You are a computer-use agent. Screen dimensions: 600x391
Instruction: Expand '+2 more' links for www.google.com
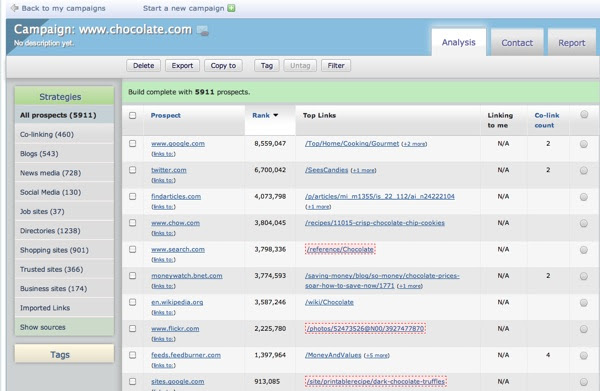(x=414, y=144)
